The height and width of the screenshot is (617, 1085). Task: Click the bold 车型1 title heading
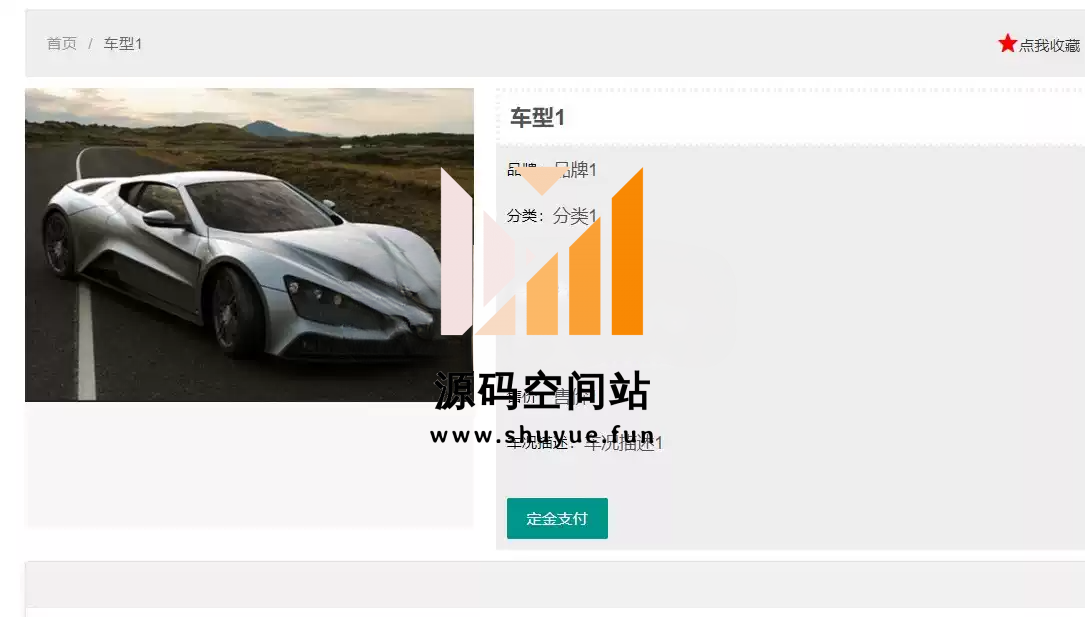click(537, 118)
